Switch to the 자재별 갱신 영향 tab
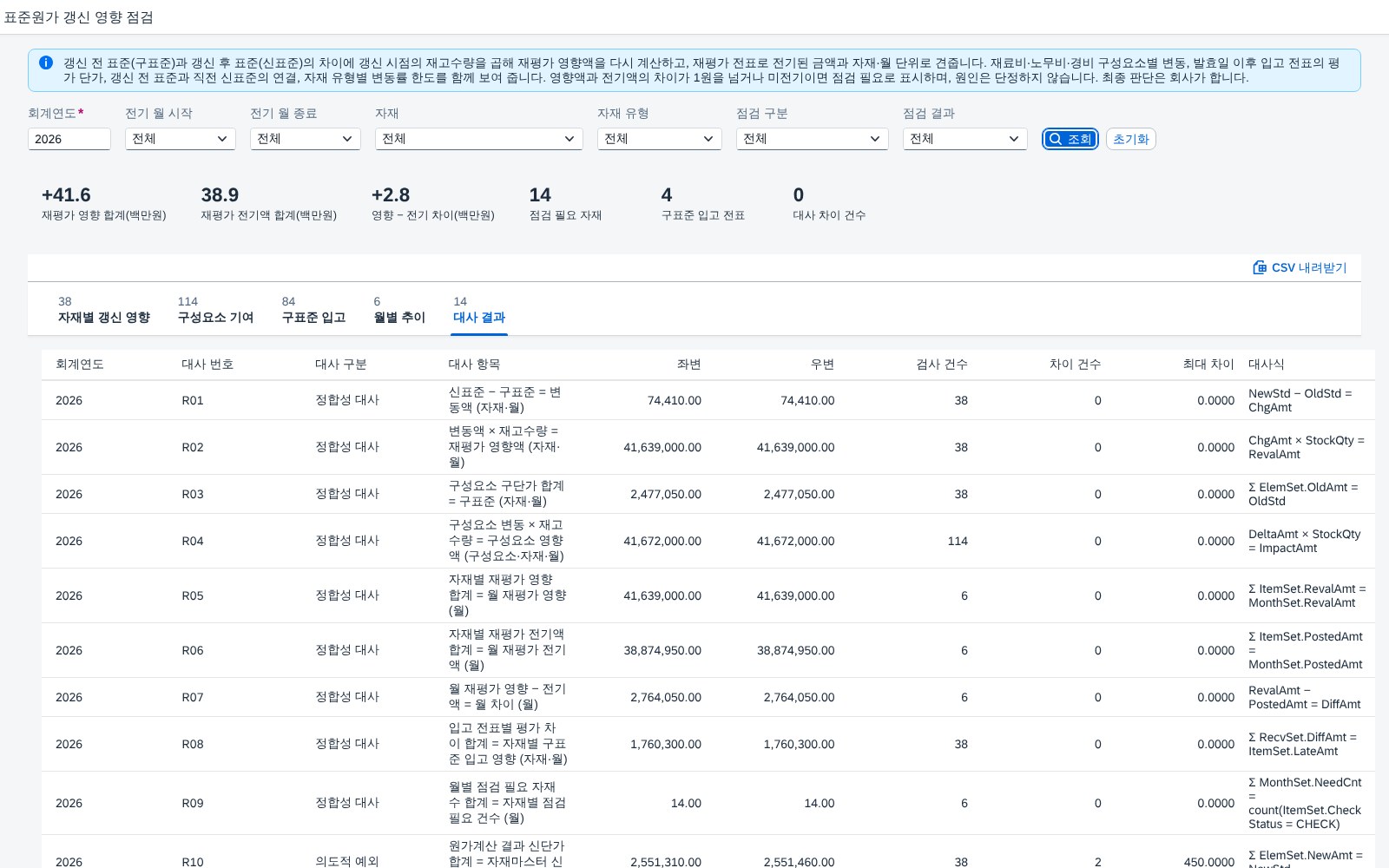Image resolution: width=1389 pixels, height=868 pixels. [x=104, y=310]
